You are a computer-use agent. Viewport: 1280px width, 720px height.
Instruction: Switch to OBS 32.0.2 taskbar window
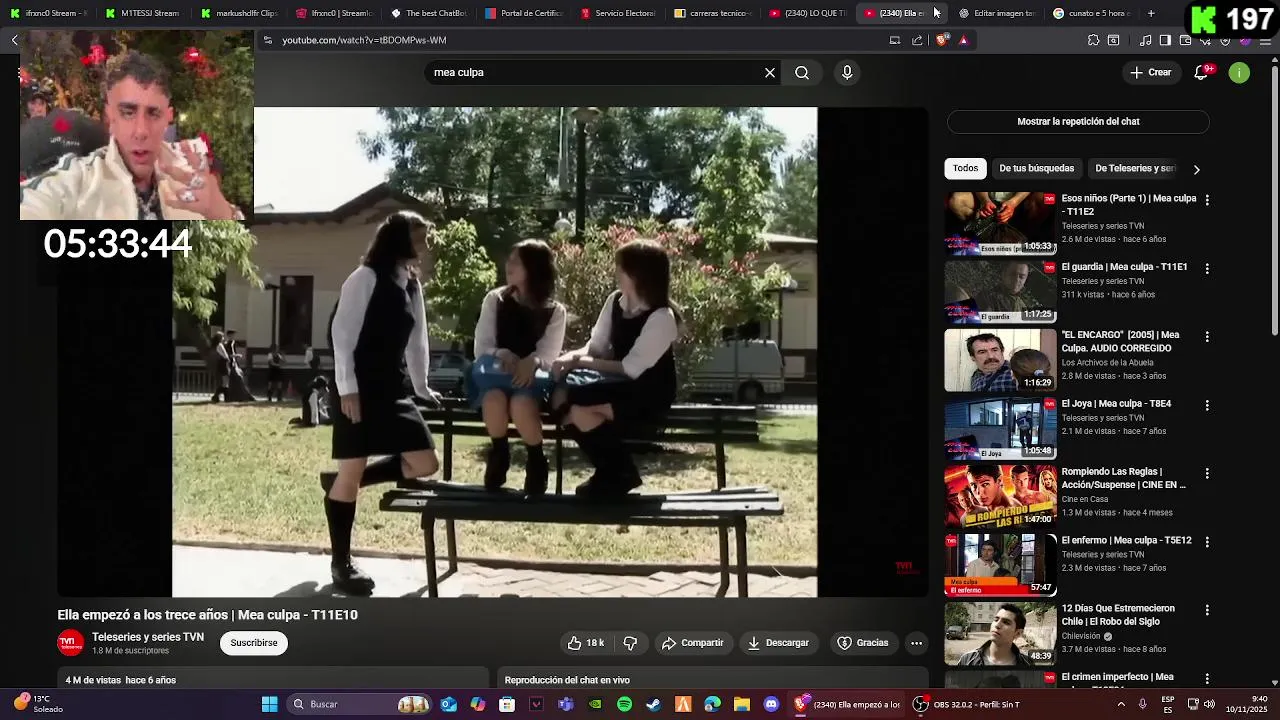966,704
